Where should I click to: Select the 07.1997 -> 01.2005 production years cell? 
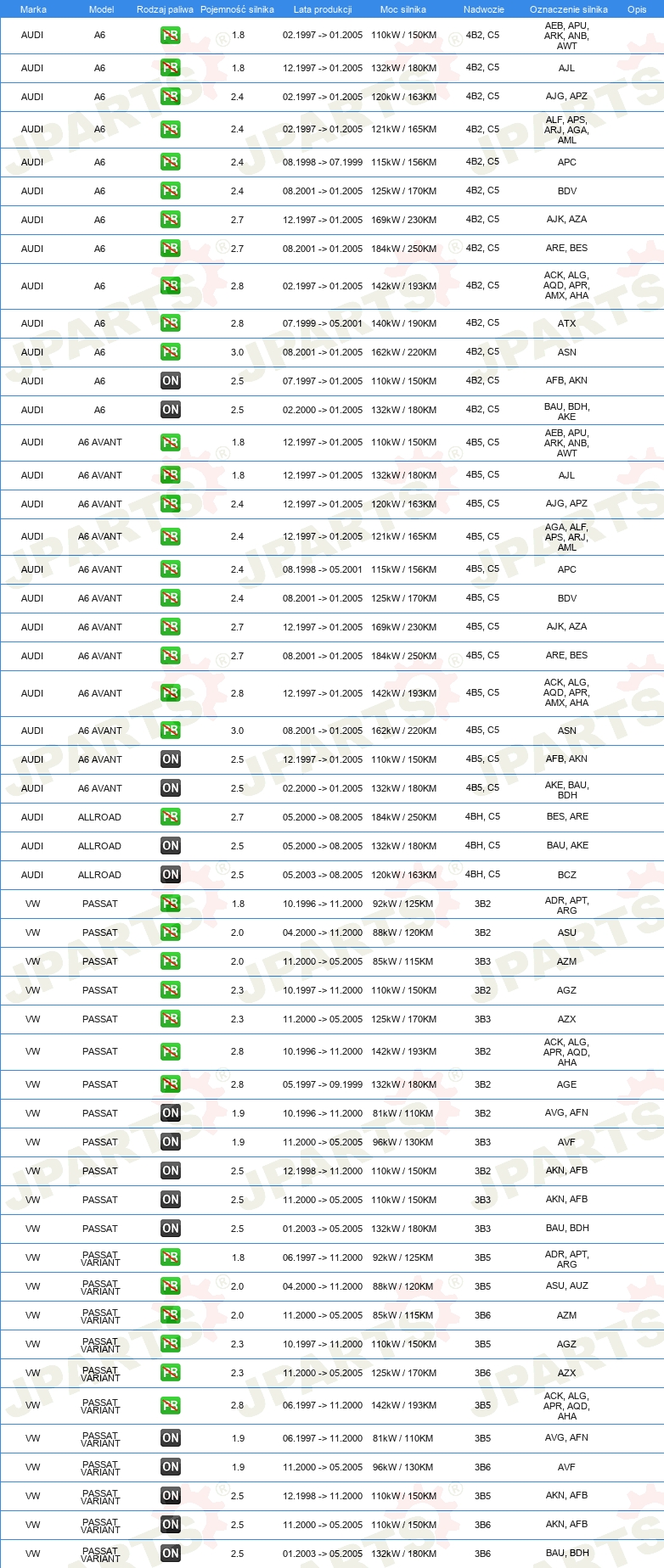(x=323, y=381)
